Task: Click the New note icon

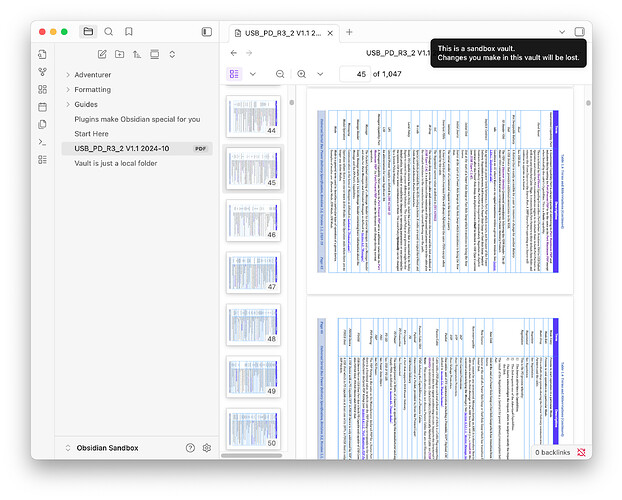Action: [x=102, y=54]
